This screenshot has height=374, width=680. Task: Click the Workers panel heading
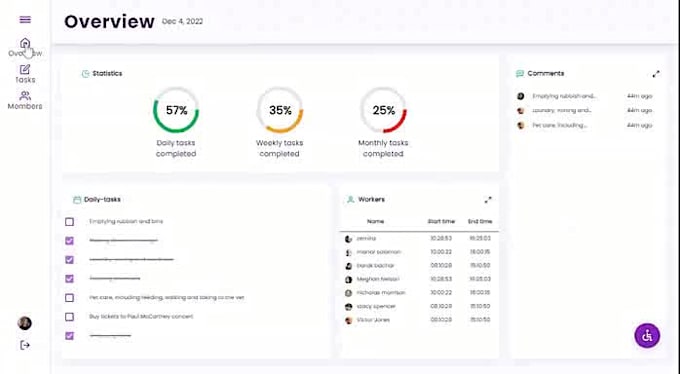pyautogui.click(x=371, y=199)
